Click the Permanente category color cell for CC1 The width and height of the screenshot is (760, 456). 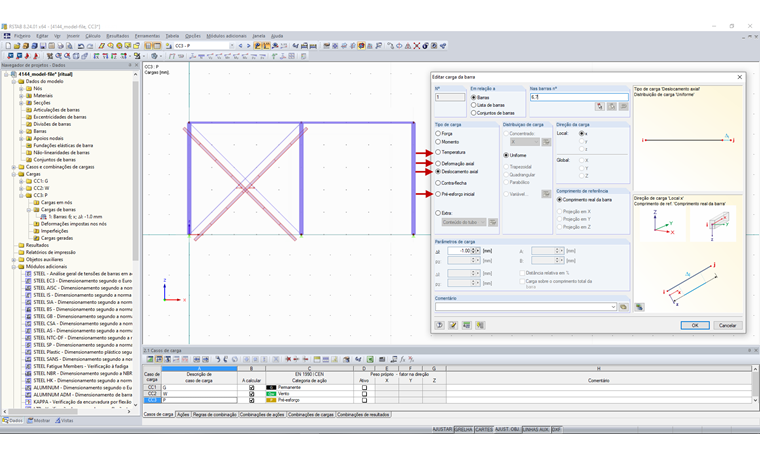[271, 388]
